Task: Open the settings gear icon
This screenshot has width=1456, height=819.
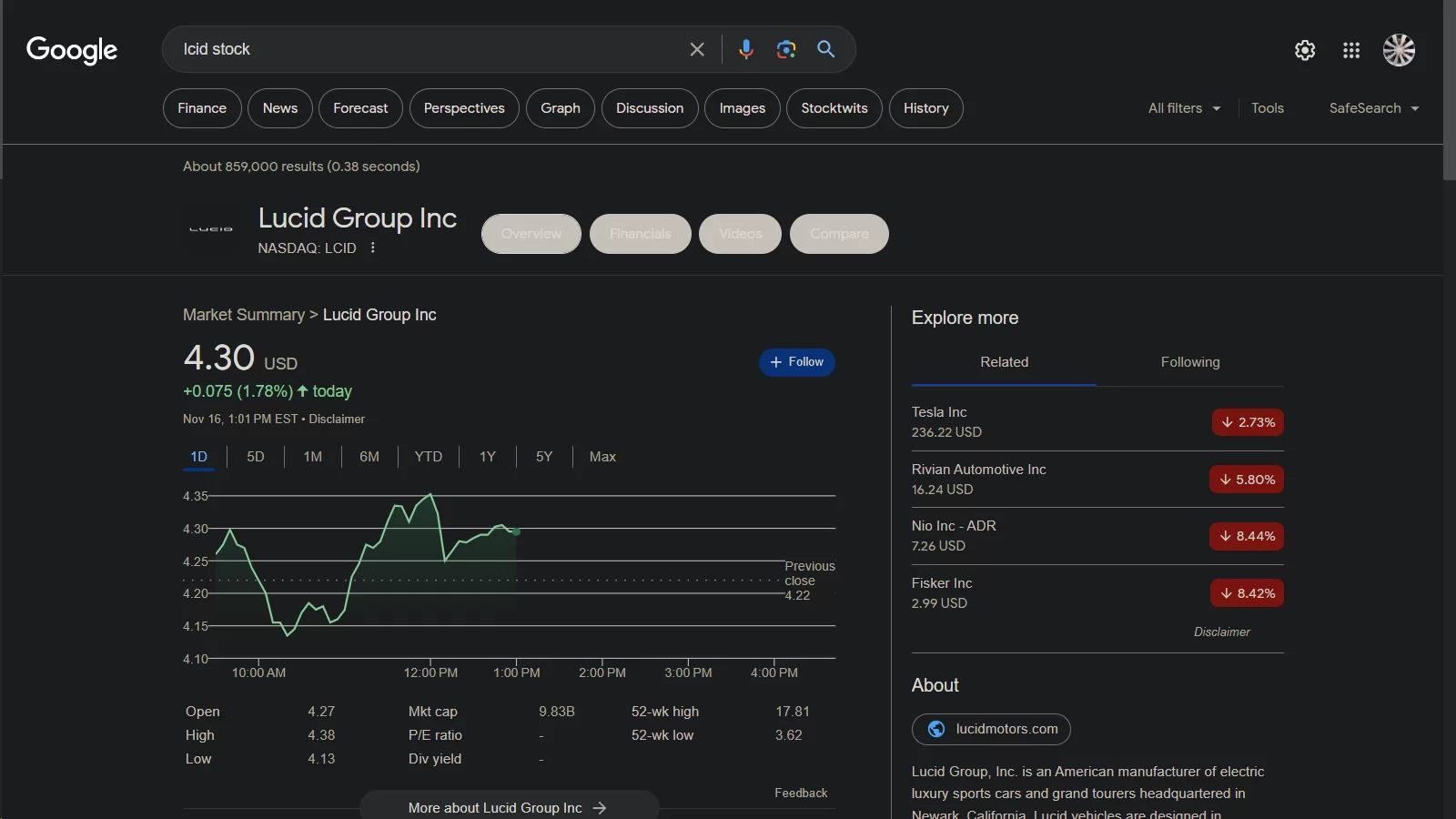Action: pyautogui.click(x=1305, y=50)
